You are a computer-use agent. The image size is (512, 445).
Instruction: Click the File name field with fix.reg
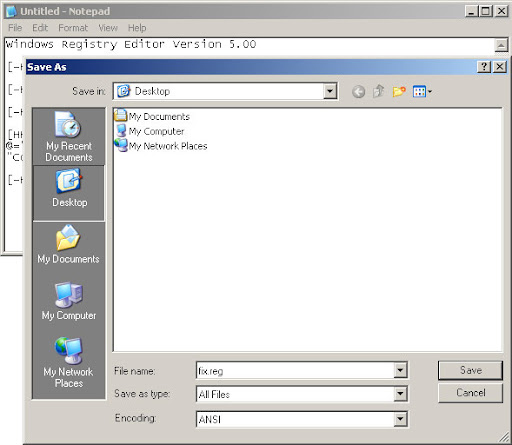coord(295,370)
